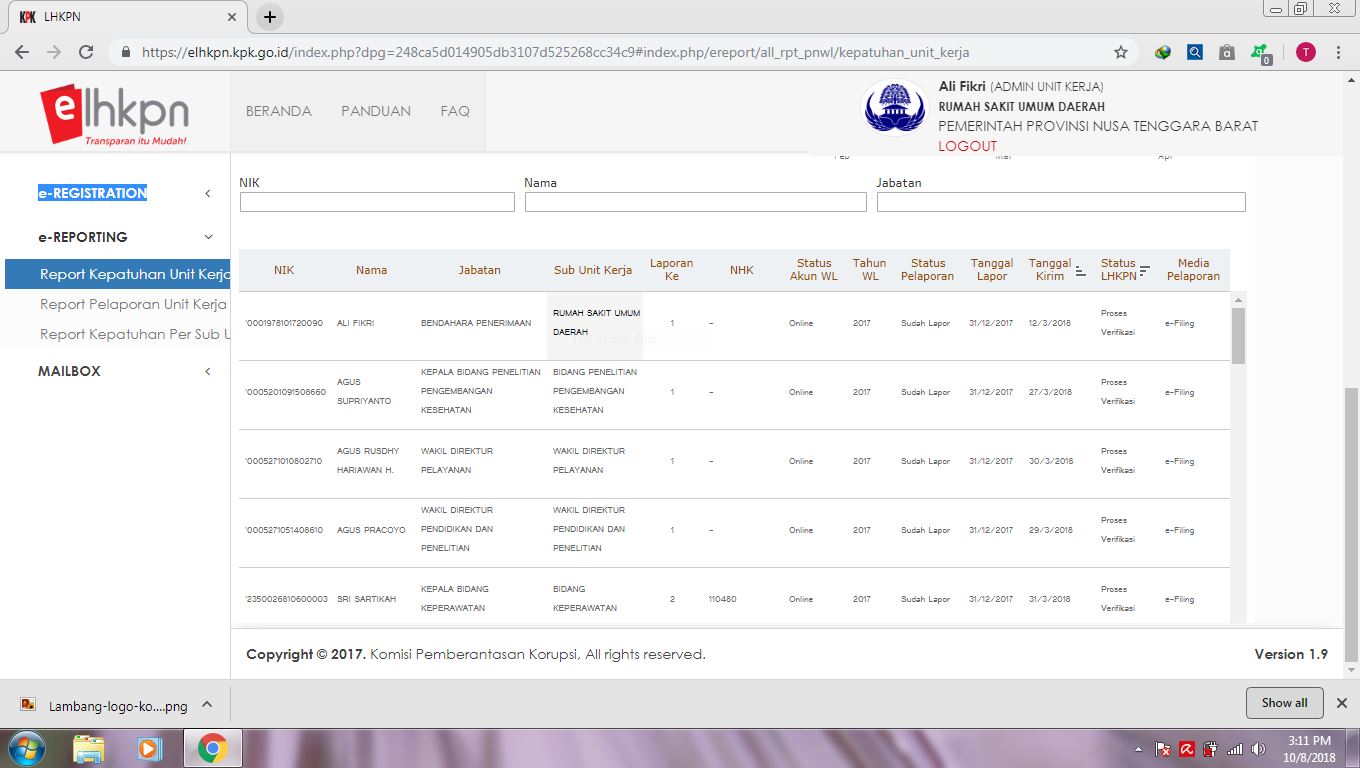Click the Tanggal Kirim sort icon
1360x768 pixels.
click(x=1080, y=271)
